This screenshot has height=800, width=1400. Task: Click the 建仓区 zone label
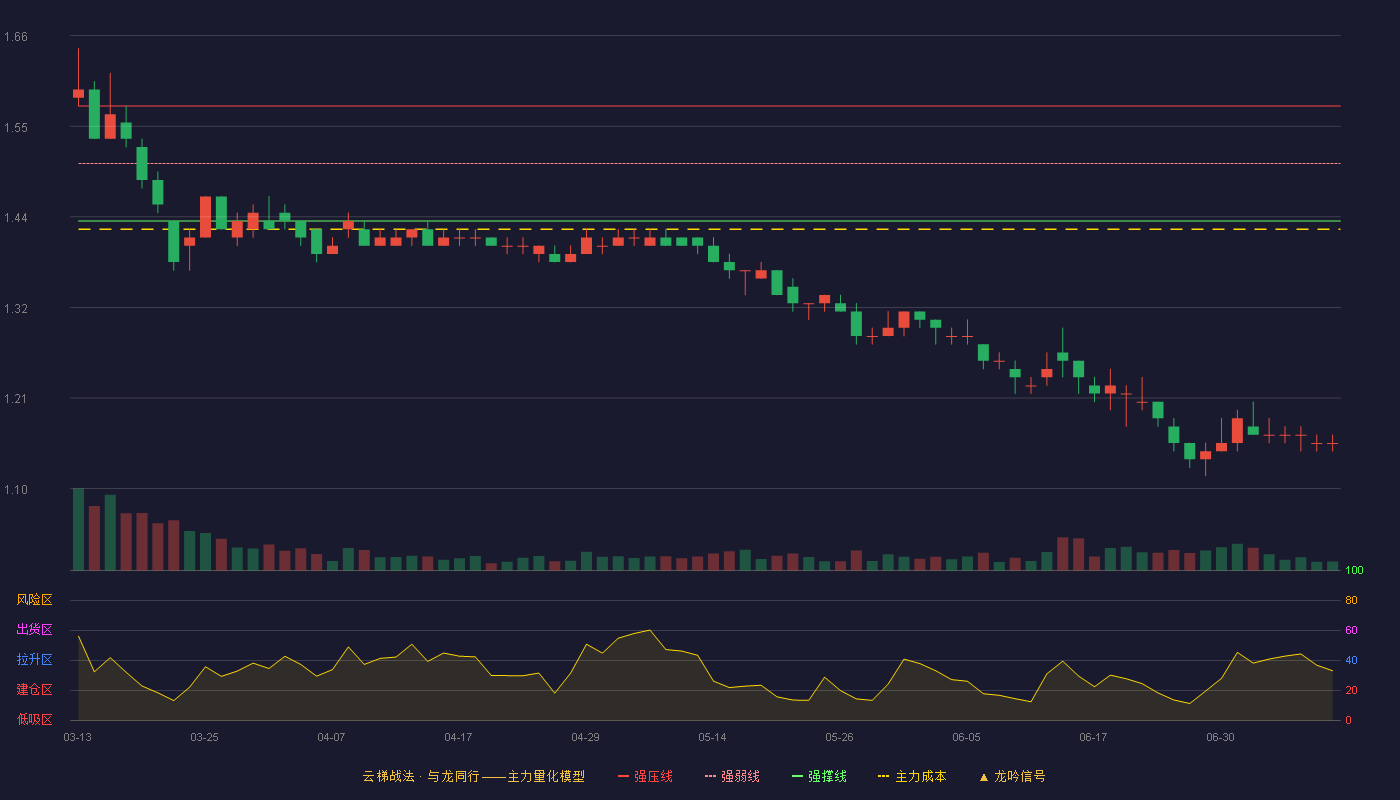(34, 690)
